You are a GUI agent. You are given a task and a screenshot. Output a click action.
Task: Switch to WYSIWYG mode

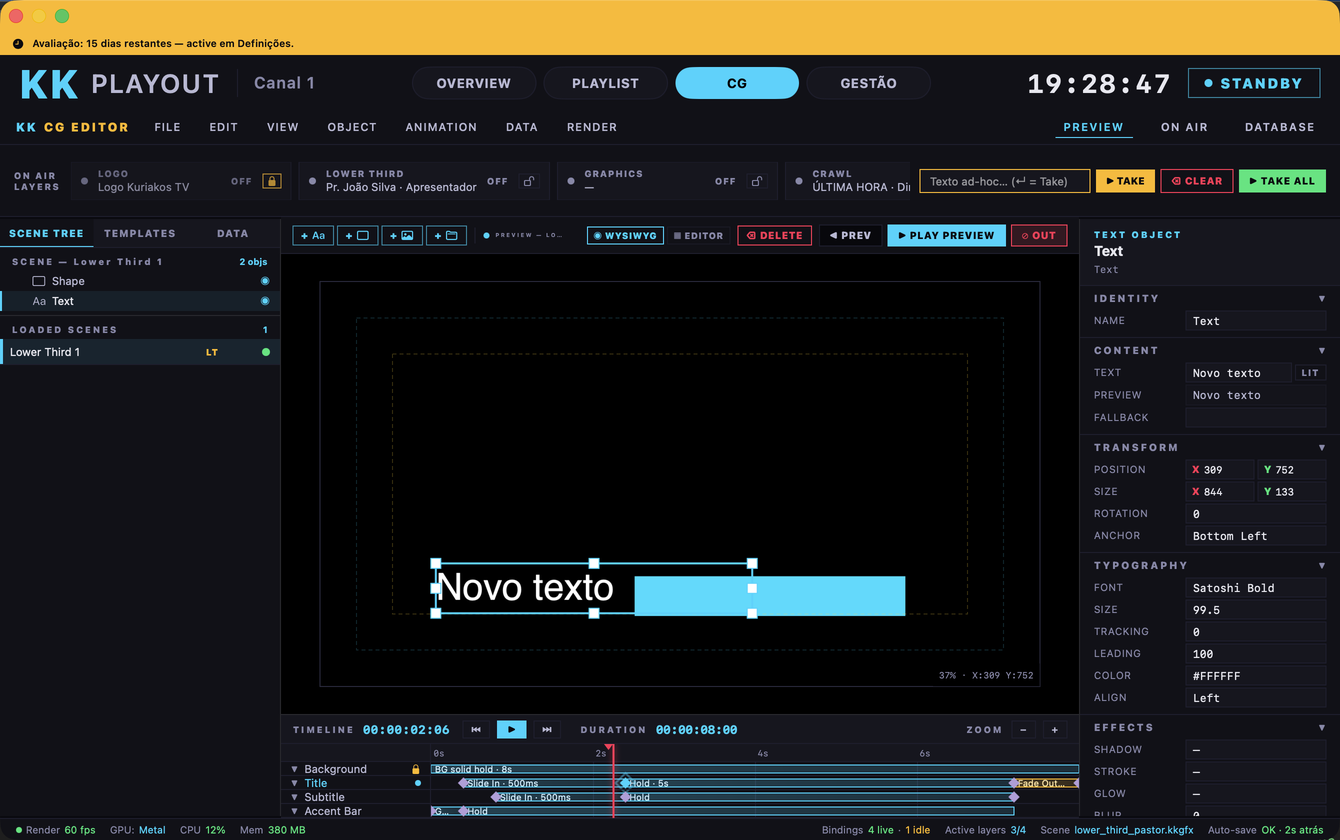pos(625,235)
